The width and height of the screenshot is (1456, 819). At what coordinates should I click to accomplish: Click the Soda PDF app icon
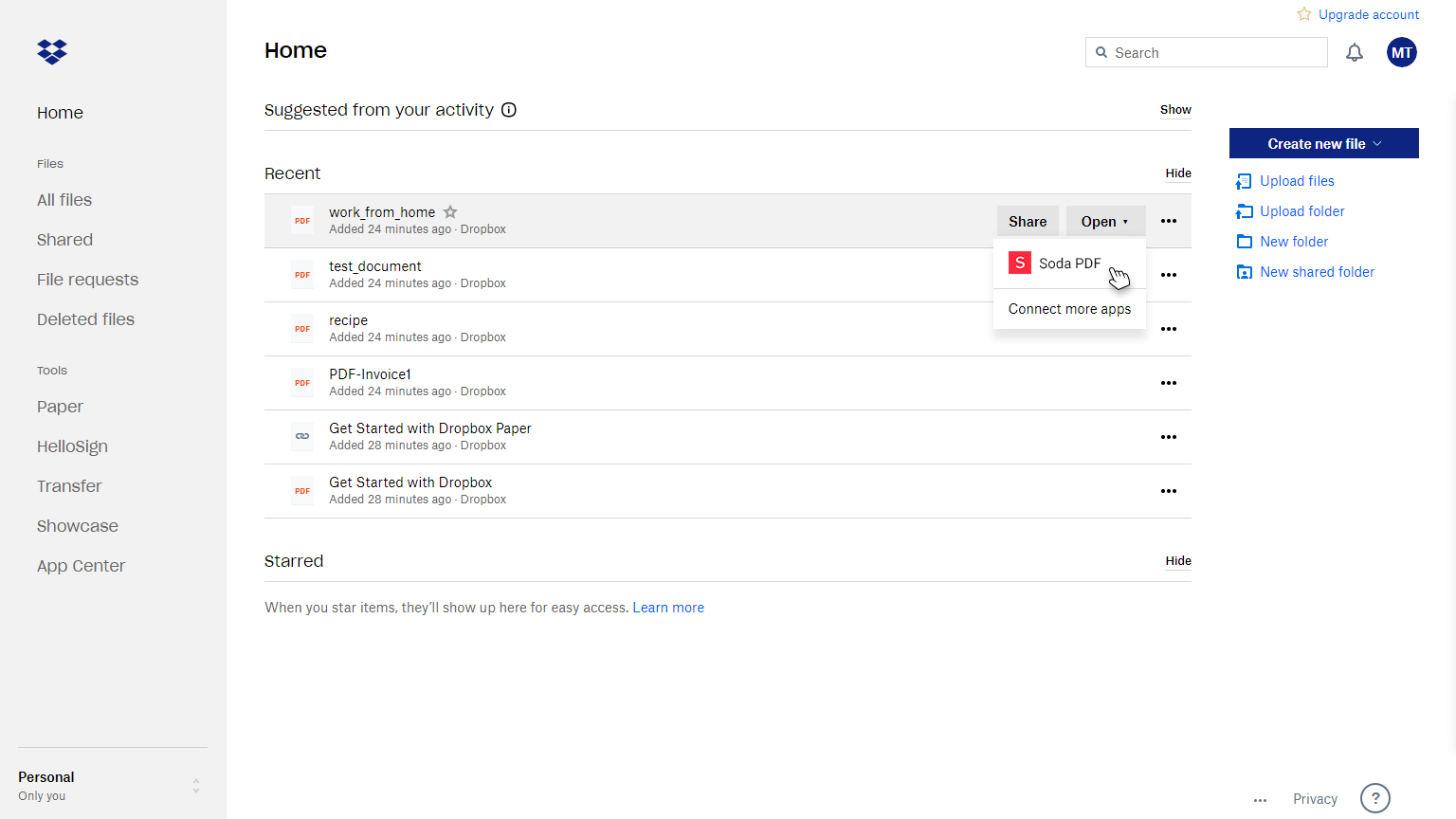[x=1020, y=264]
